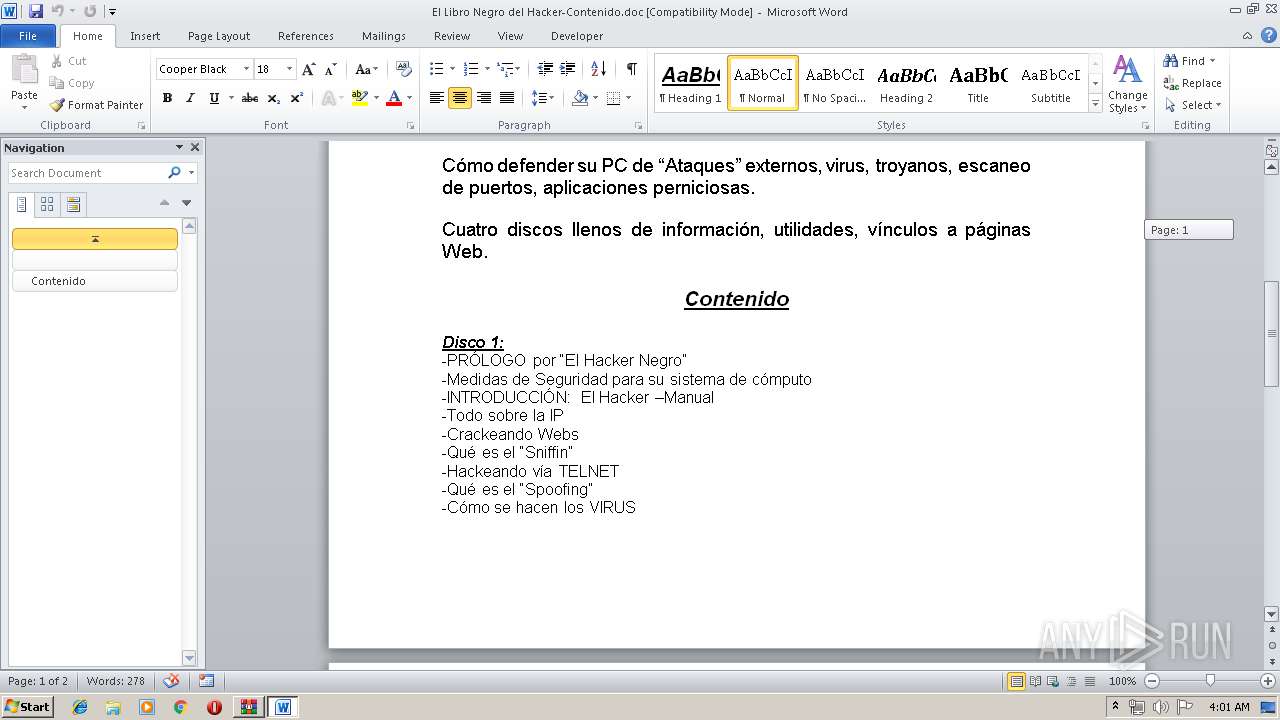Image resolution: width=1280 pixels, height=720 pixels.
Task: Switch to Insert tab
Action: [145, 36]
